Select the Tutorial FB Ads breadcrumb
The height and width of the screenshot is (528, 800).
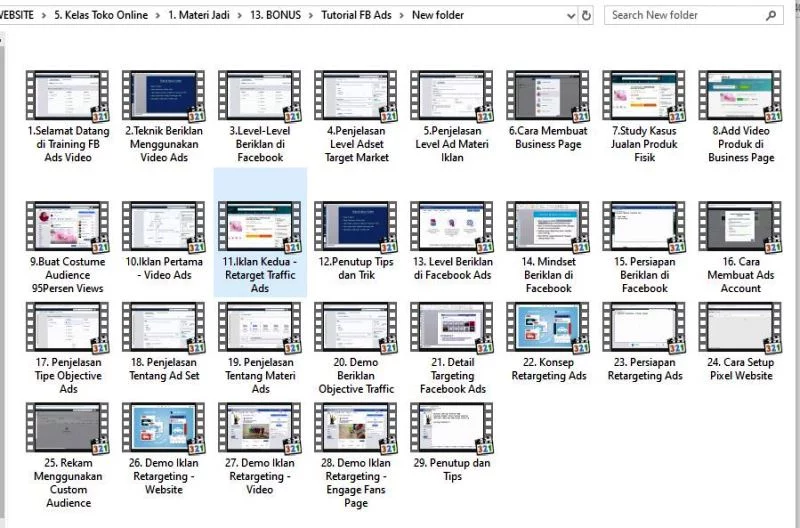[356, 15]
